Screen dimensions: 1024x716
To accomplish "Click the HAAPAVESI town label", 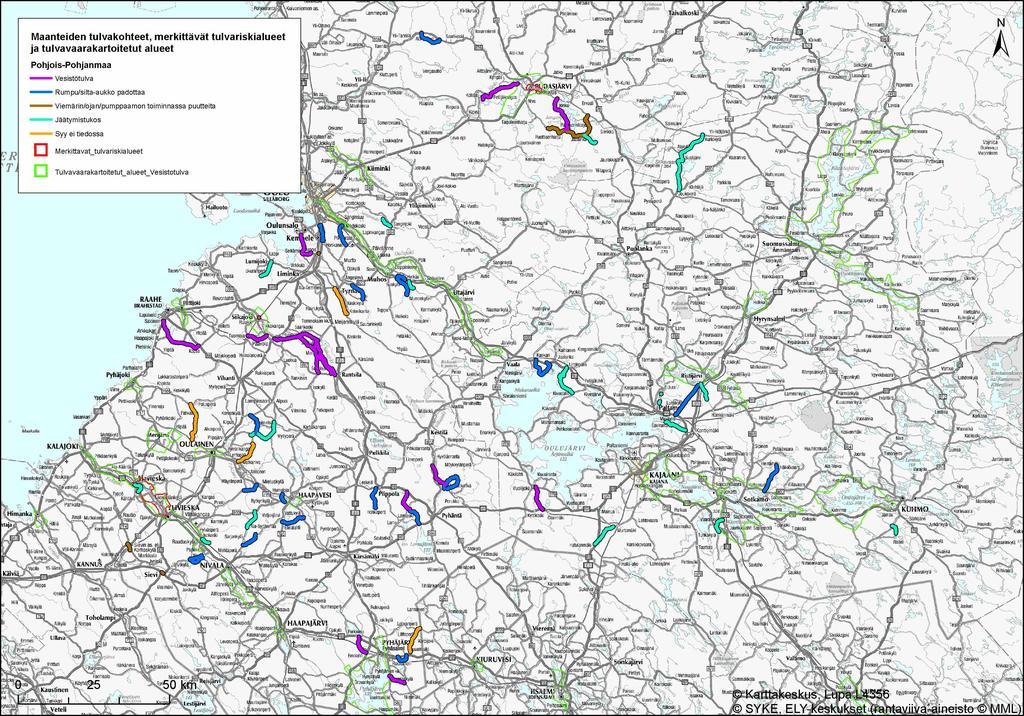I will pyautogui.click(x=315, y=496).
